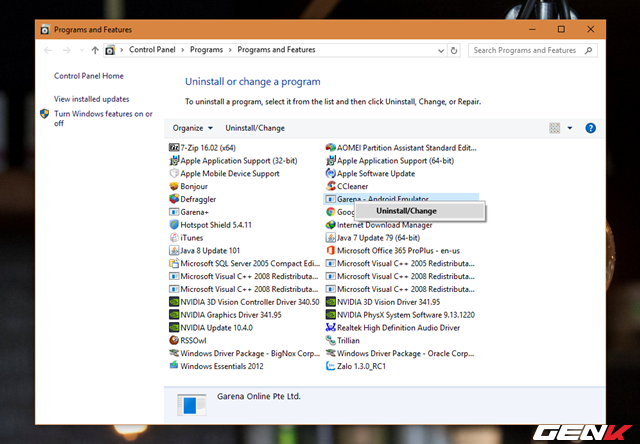Go up one level with the up arrow
Screen dimensions: 640x444
point(95,50)
